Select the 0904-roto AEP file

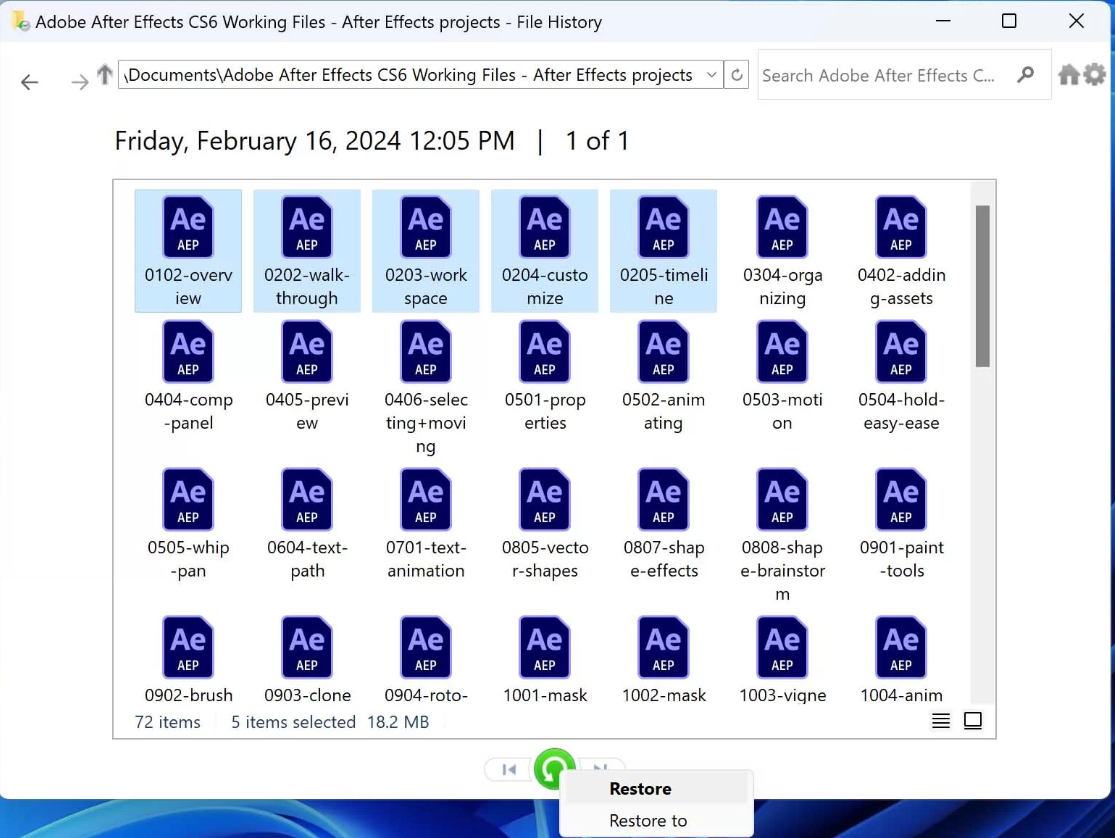(425, 659)
